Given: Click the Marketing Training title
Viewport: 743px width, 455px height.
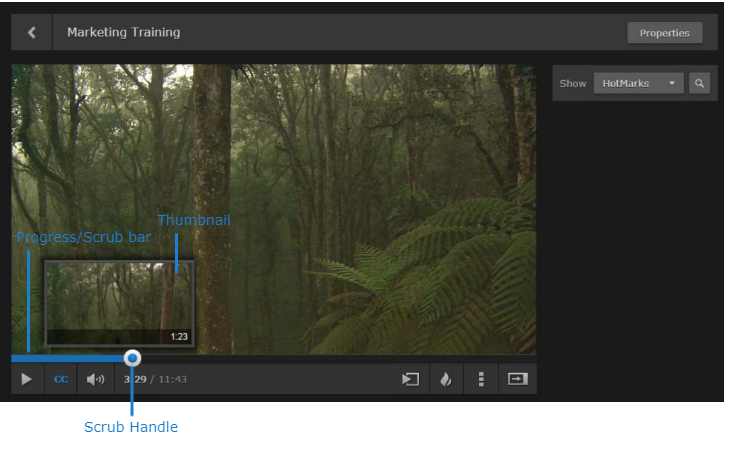Looking at the screenshot, I should tap(123, 32).
